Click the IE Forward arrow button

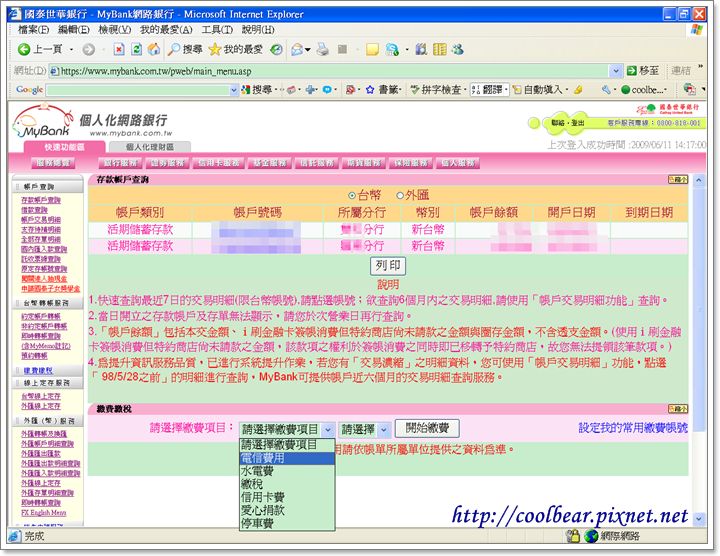pos(89,49)
